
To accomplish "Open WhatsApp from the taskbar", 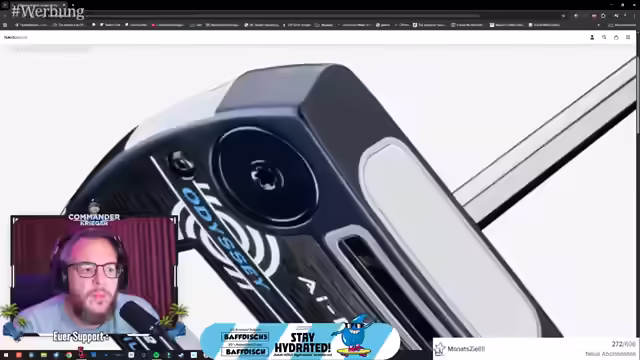I will (x=156, y=355).
